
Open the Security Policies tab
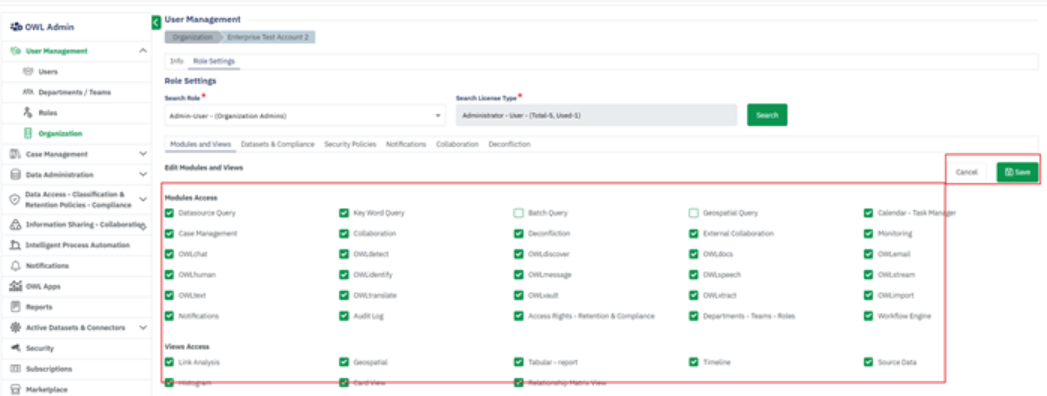[350, 144]
